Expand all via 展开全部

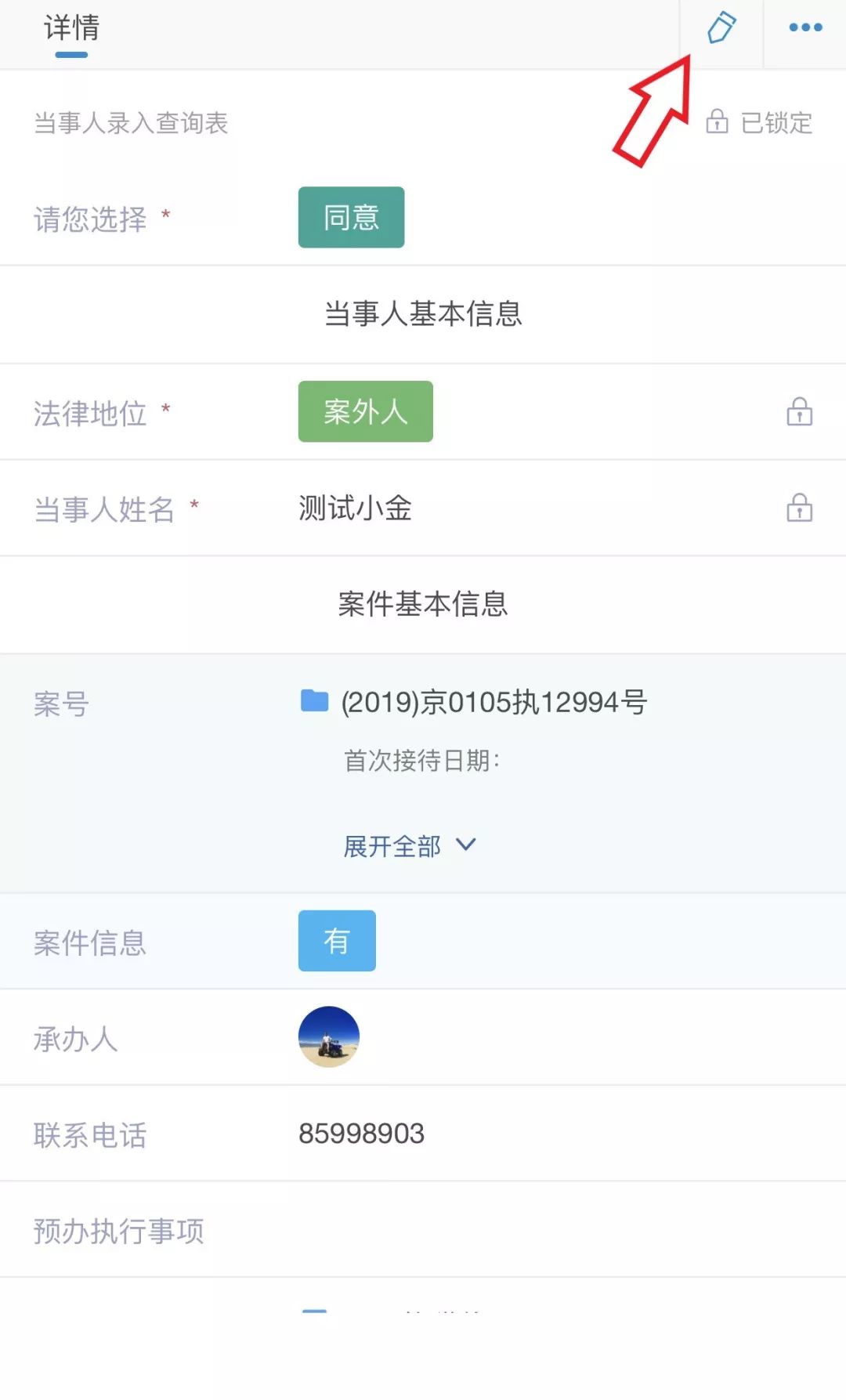(x=392, y=846)
